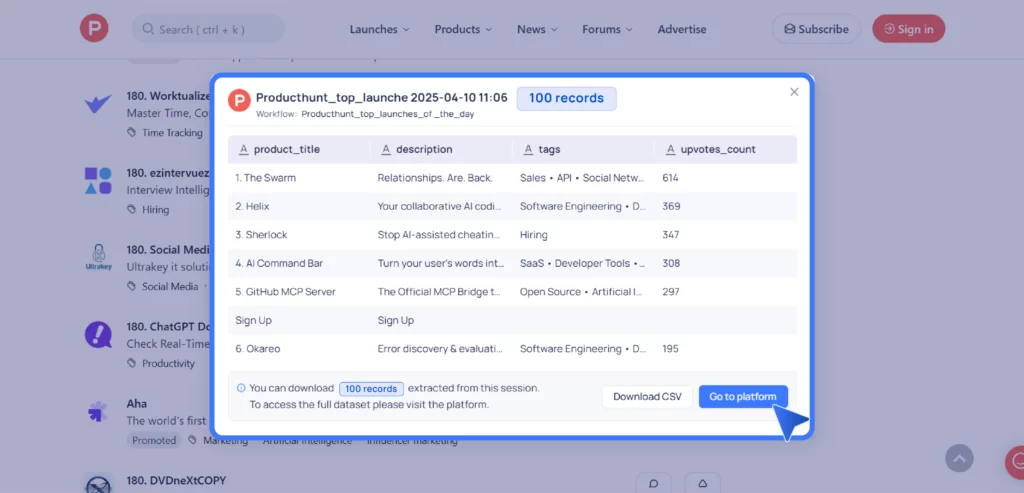Screen dimensions: 1024x493
Task: Expand the Forums menu
Action: pos(607,29)
